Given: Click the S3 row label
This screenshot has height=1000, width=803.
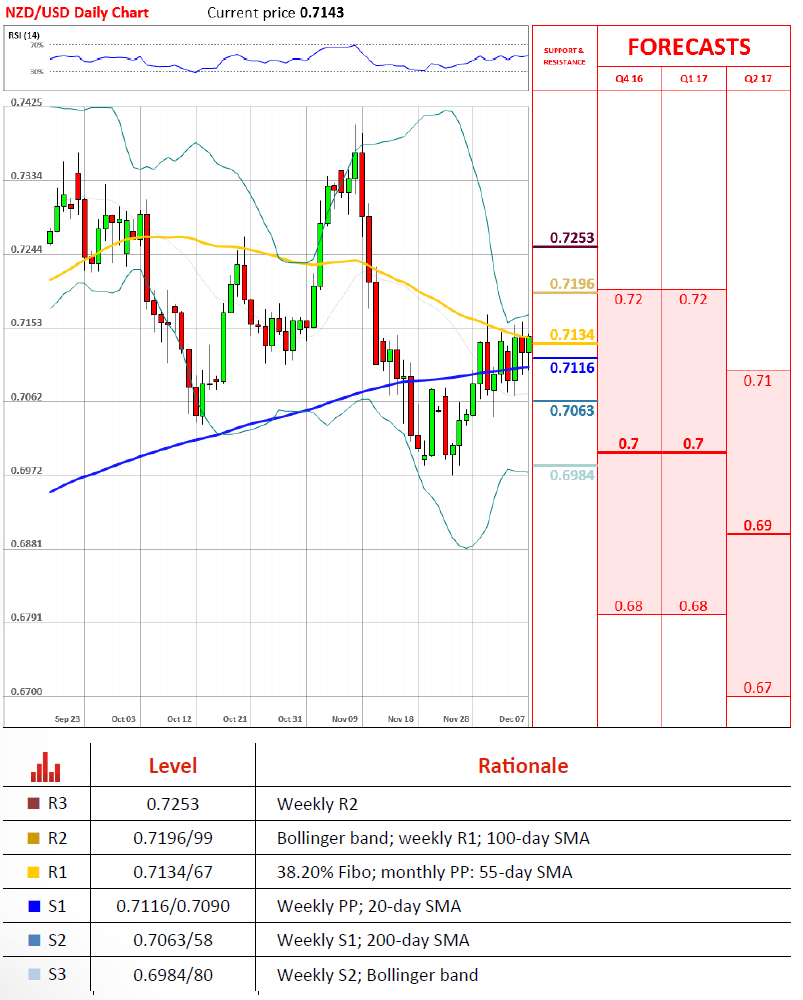Looking at the screenshot, I should (57, 974).
